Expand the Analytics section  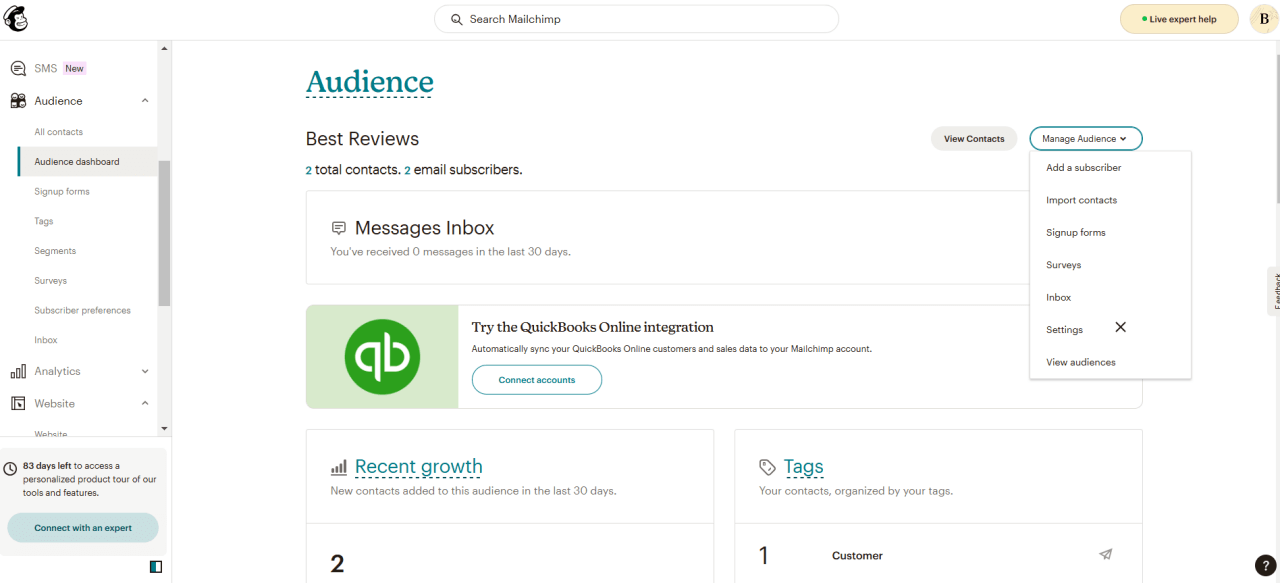(145, 371)
